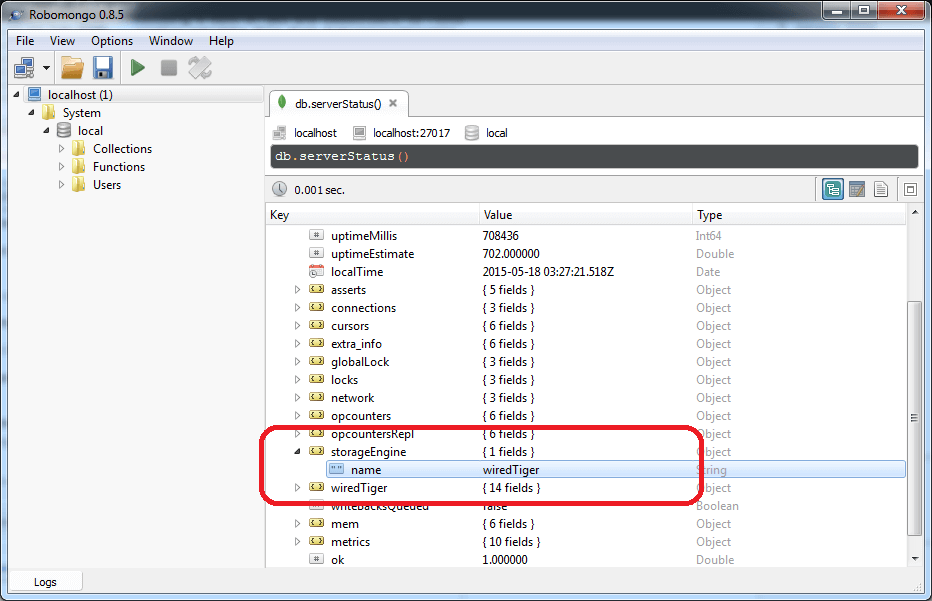Image resolution: width=932 pixels, height=601 pixels.
Task: Expand the network object row
Action: tap(298, 398)
